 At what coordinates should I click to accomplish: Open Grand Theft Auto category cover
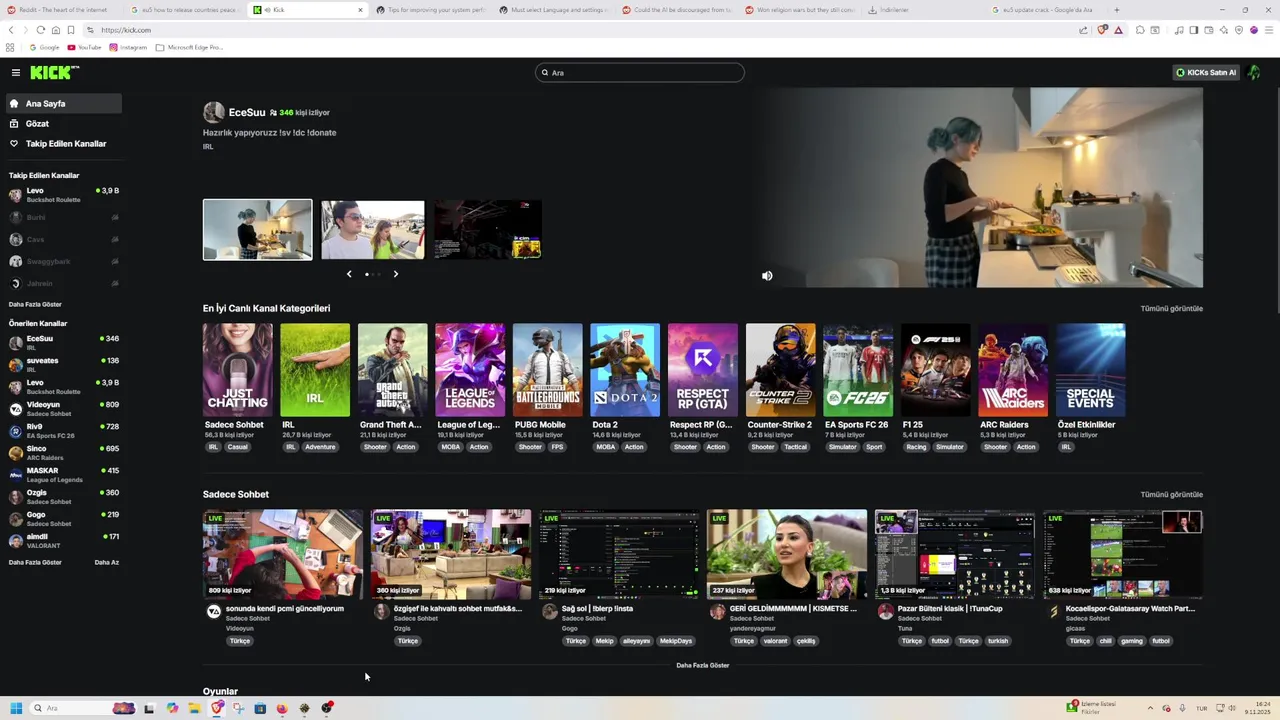(x=393, y=369)
